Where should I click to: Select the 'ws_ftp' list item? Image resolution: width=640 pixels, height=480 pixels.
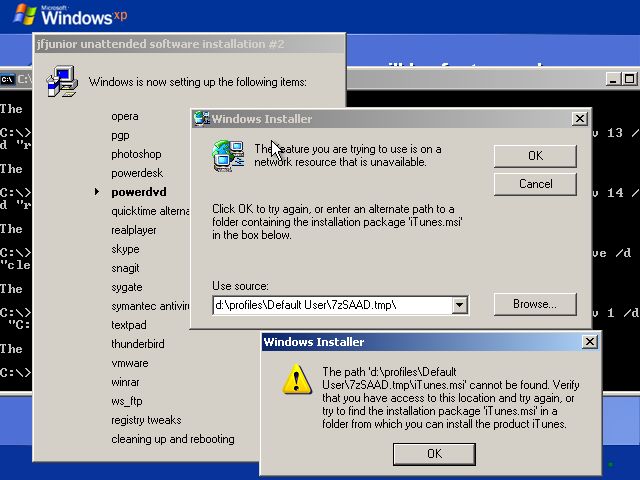(x=127, y=402)
